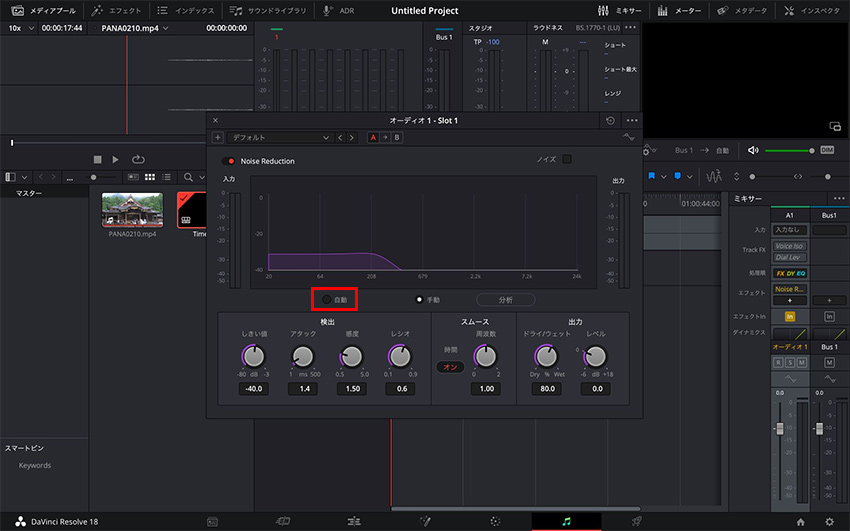The width and height of the screenshot is (850, 531).
Task: Open the インスペクタ panel tab
Action: pyautogui.click(x=810, y=10)
